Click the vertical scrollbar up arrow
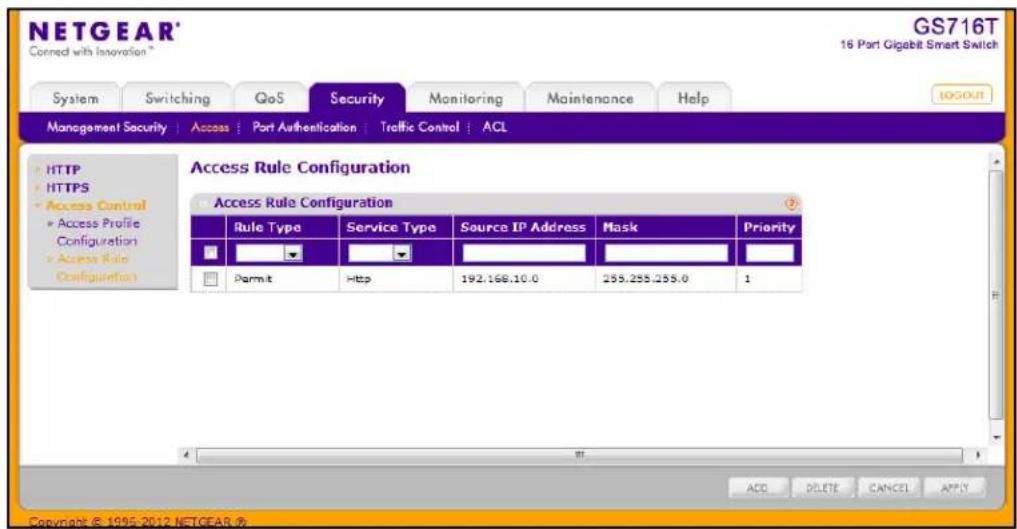Viewport: 1017px width, 529px height. (x=997, y=161)
